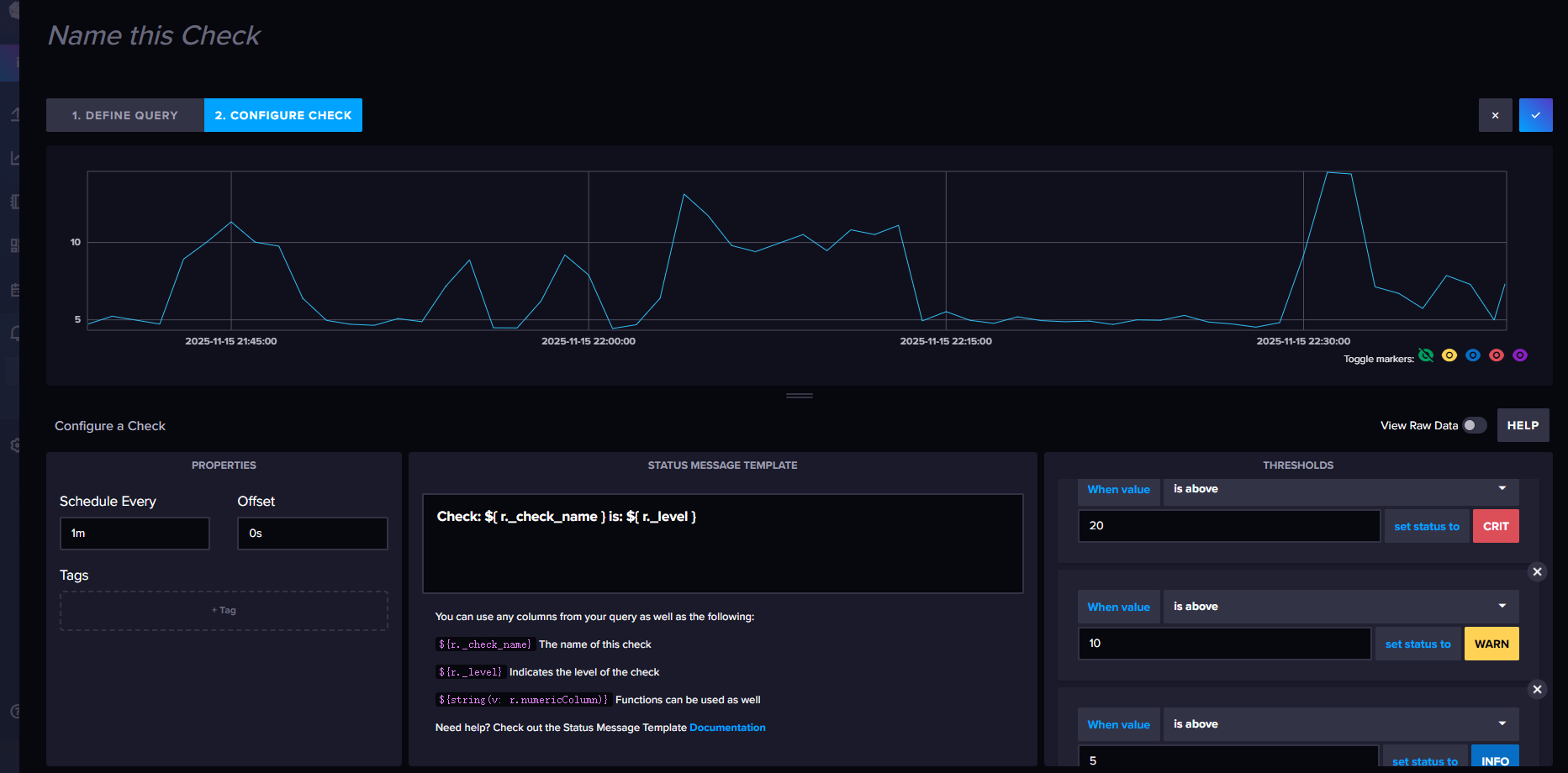This screenshot has width=1568, height=773.
Task: Select the Configure Check tab
Action: (283, 115)
